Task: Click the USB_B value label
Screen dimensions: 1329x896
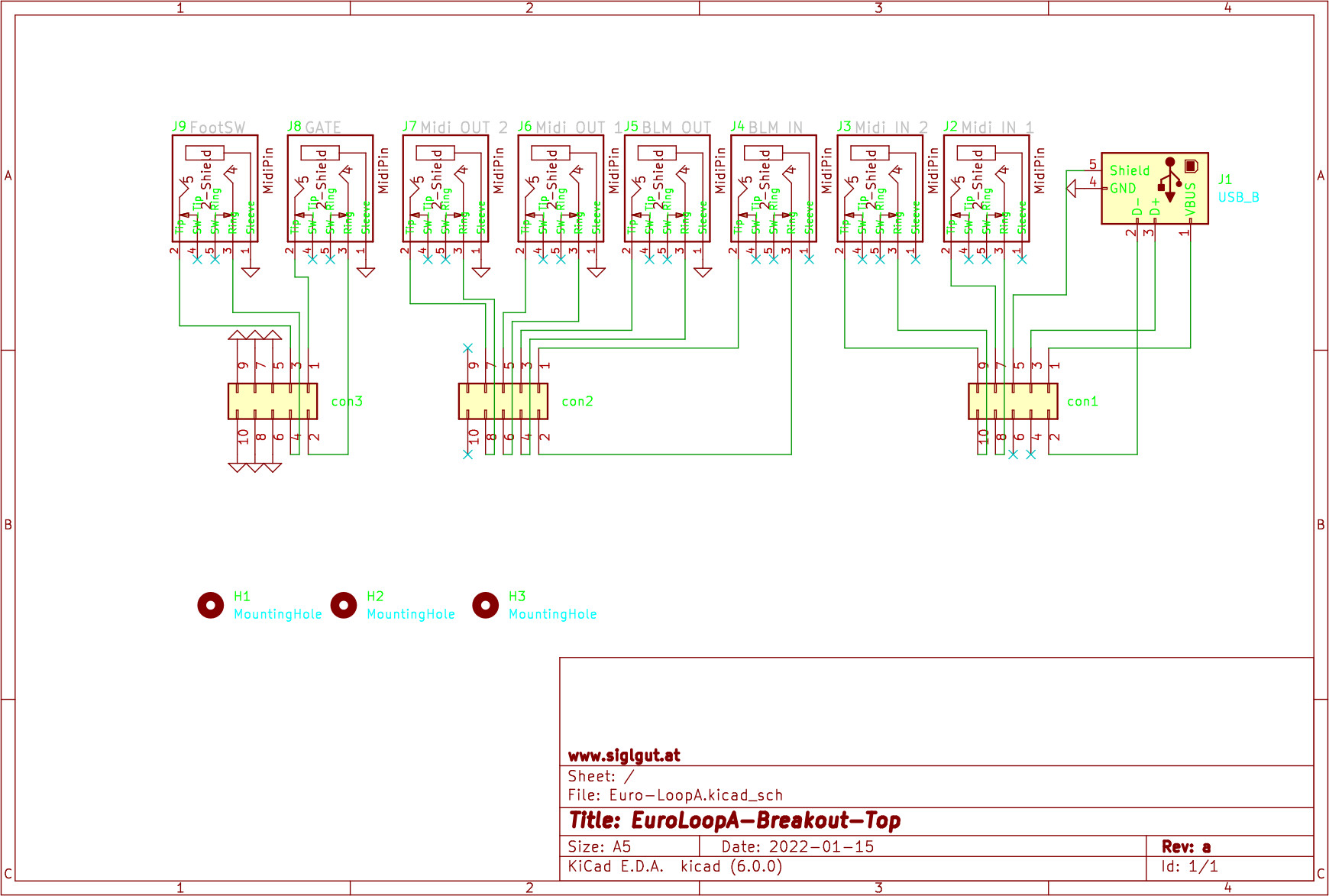Action: pyautogui.click(x=1238, y=197)
